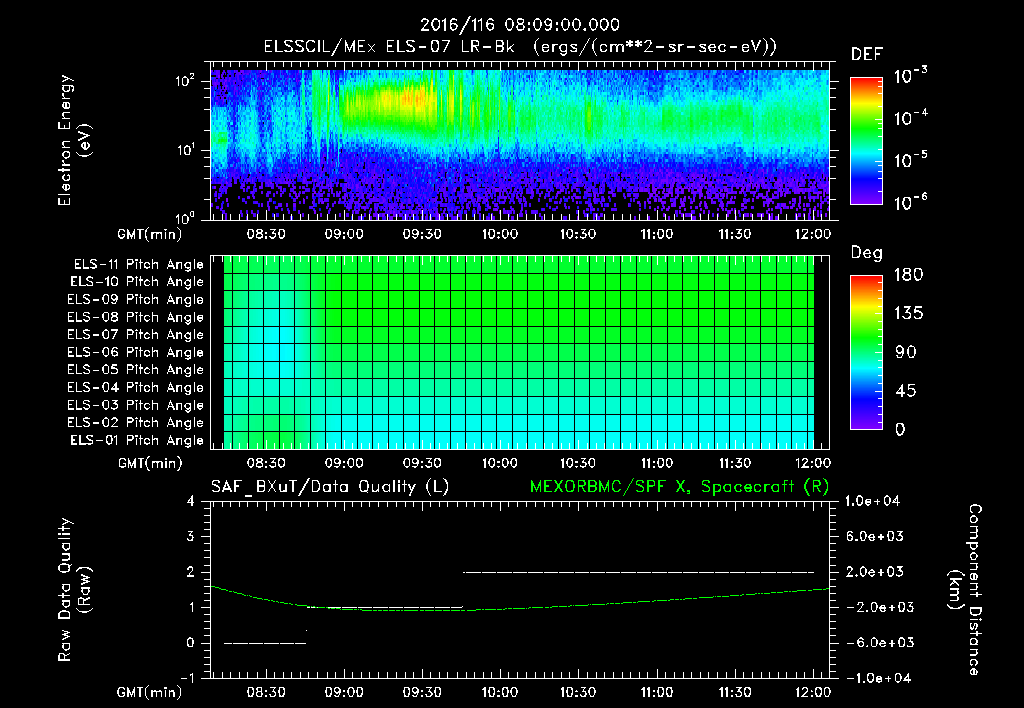Click the 09:30 tick label under the spectrogram
The height and width of the screenshot is (708, 1024).
tap(422, 234)
